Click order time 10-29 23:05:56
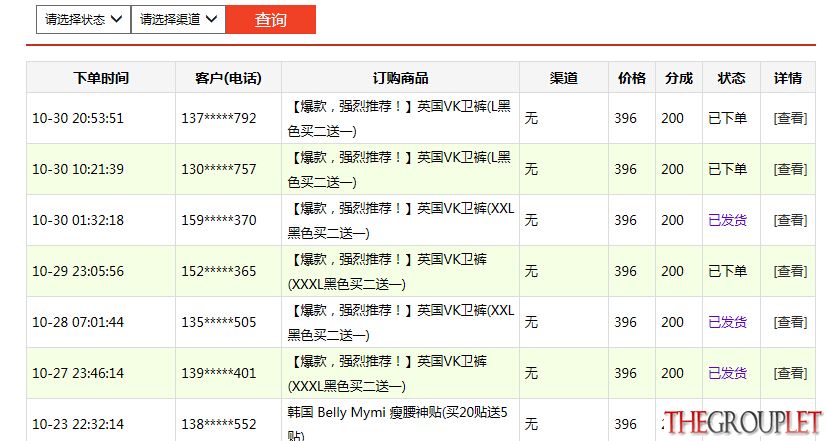The width and height of the screenshot is (829, 441). pyautogui.click(x=78, y=271)
